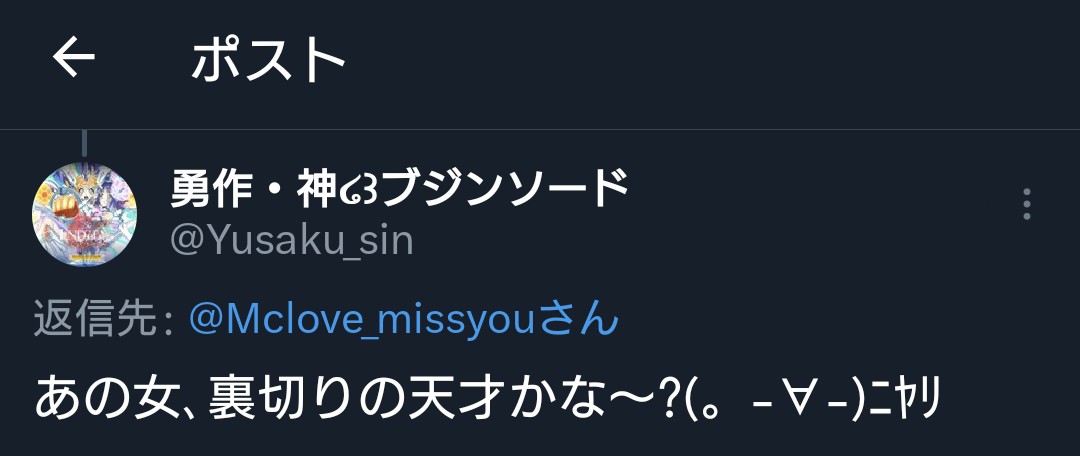The width and height of the screenshot is (1080, 456).
Task: Open the Yusaku_sin profile avatar picture
Action: pyautogui.click(x=84, y=214)
